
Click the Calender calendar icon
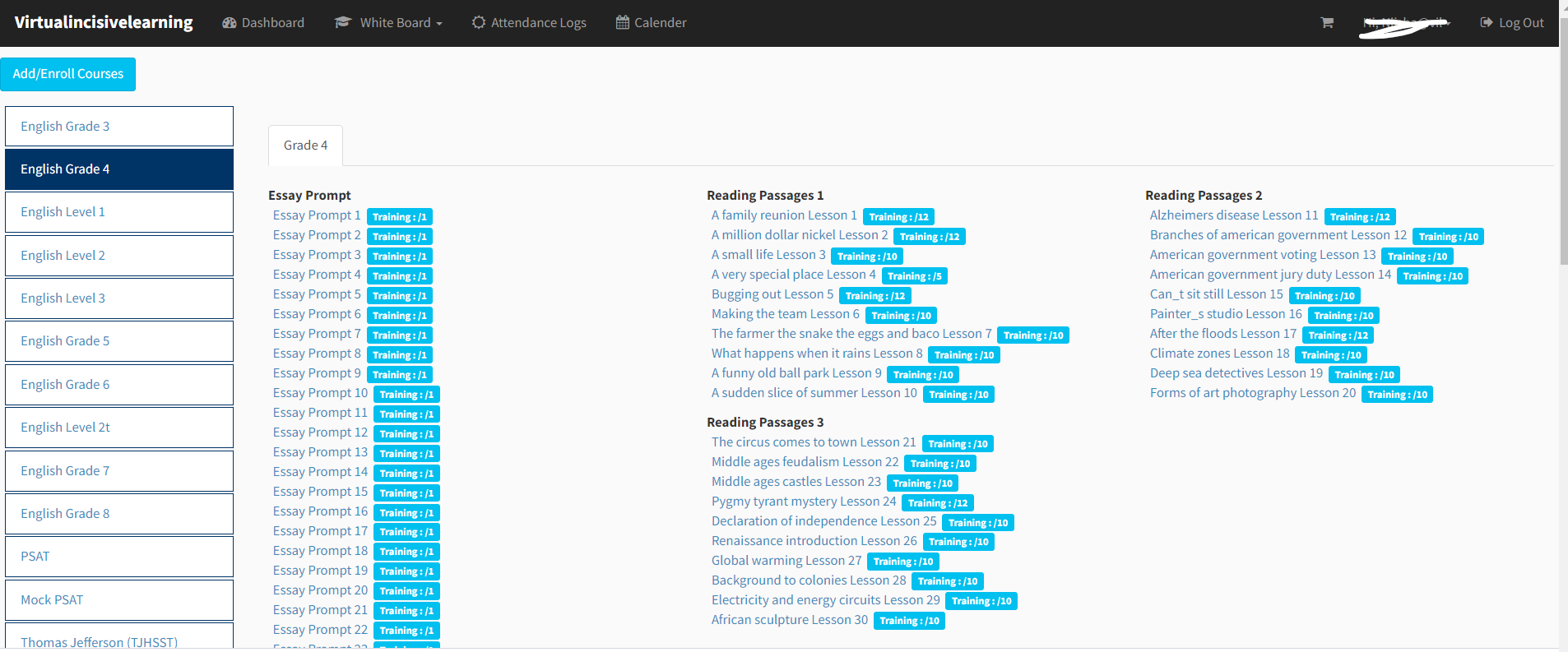(x=623, y=23)
